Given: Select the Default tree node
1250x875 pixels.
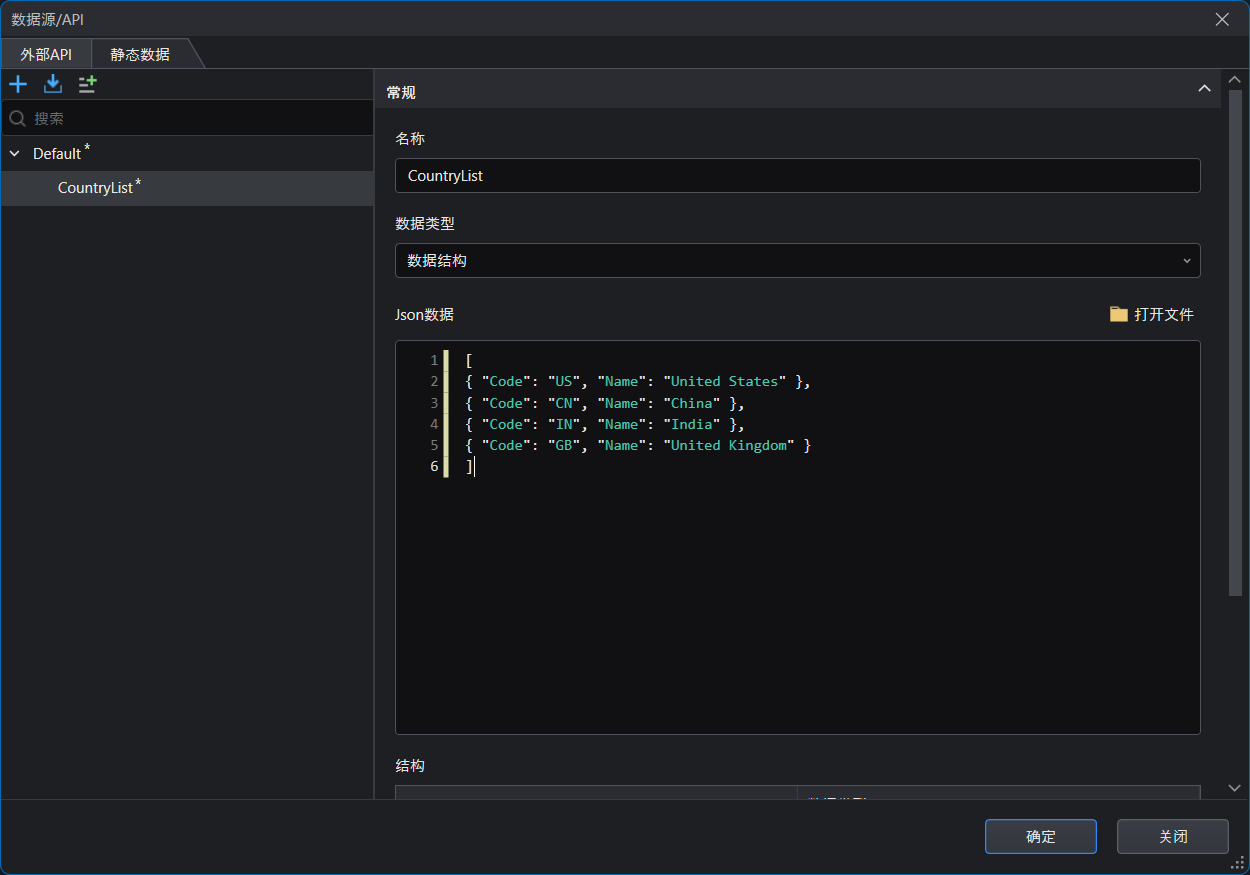Looking at the screenshot, I should (x=187, y=154).
